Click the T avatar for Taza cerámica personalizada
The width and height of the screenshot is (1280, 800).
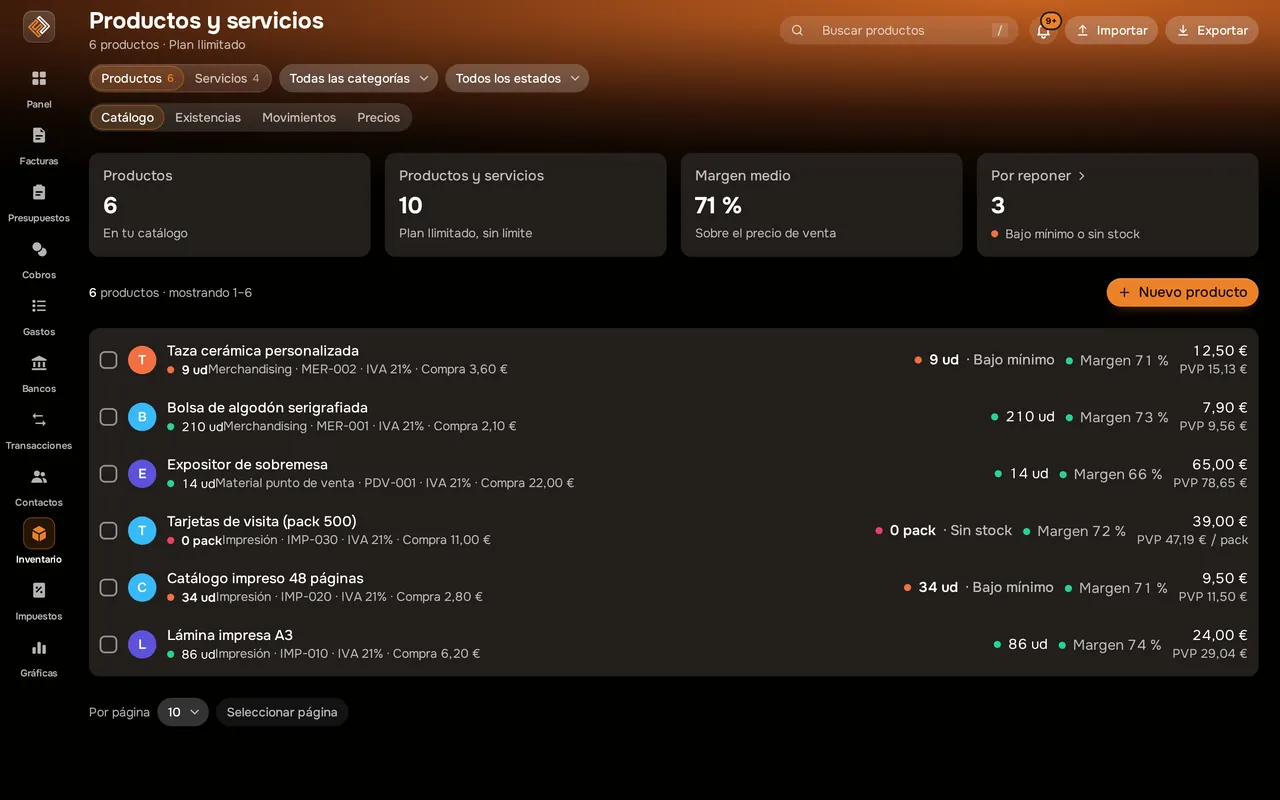(x=142, y=360)
